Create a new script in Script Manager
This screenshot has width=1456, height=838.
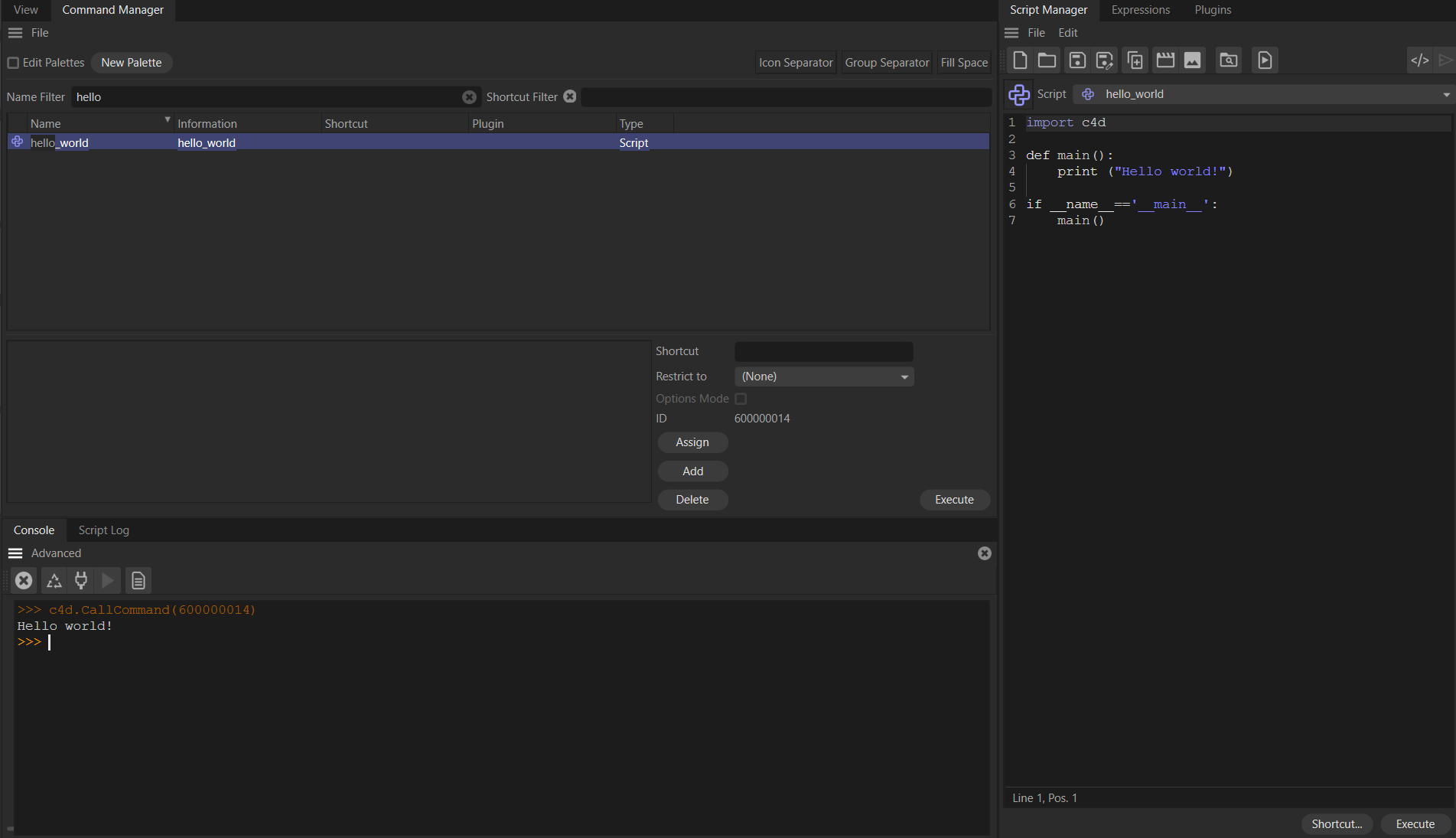(1020, 60)
